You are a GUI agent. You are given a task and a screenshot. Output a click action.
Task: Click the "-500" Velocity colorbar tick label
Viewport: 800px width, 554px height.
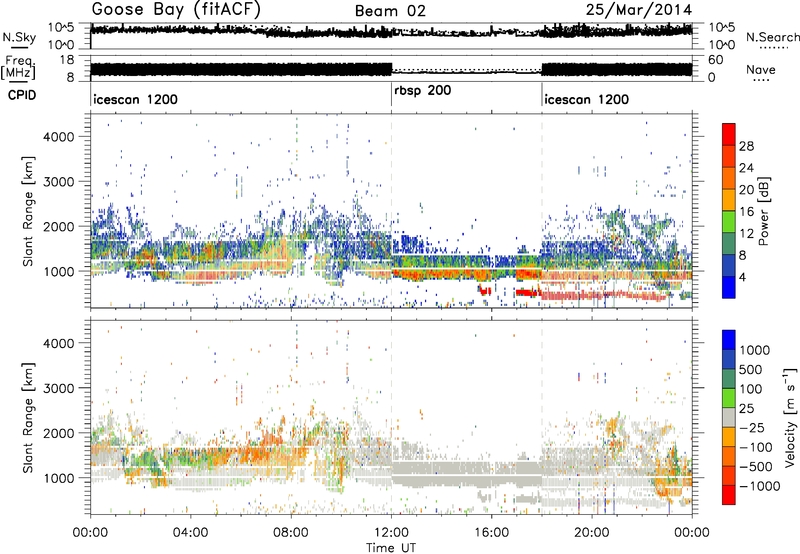point(756,466)
